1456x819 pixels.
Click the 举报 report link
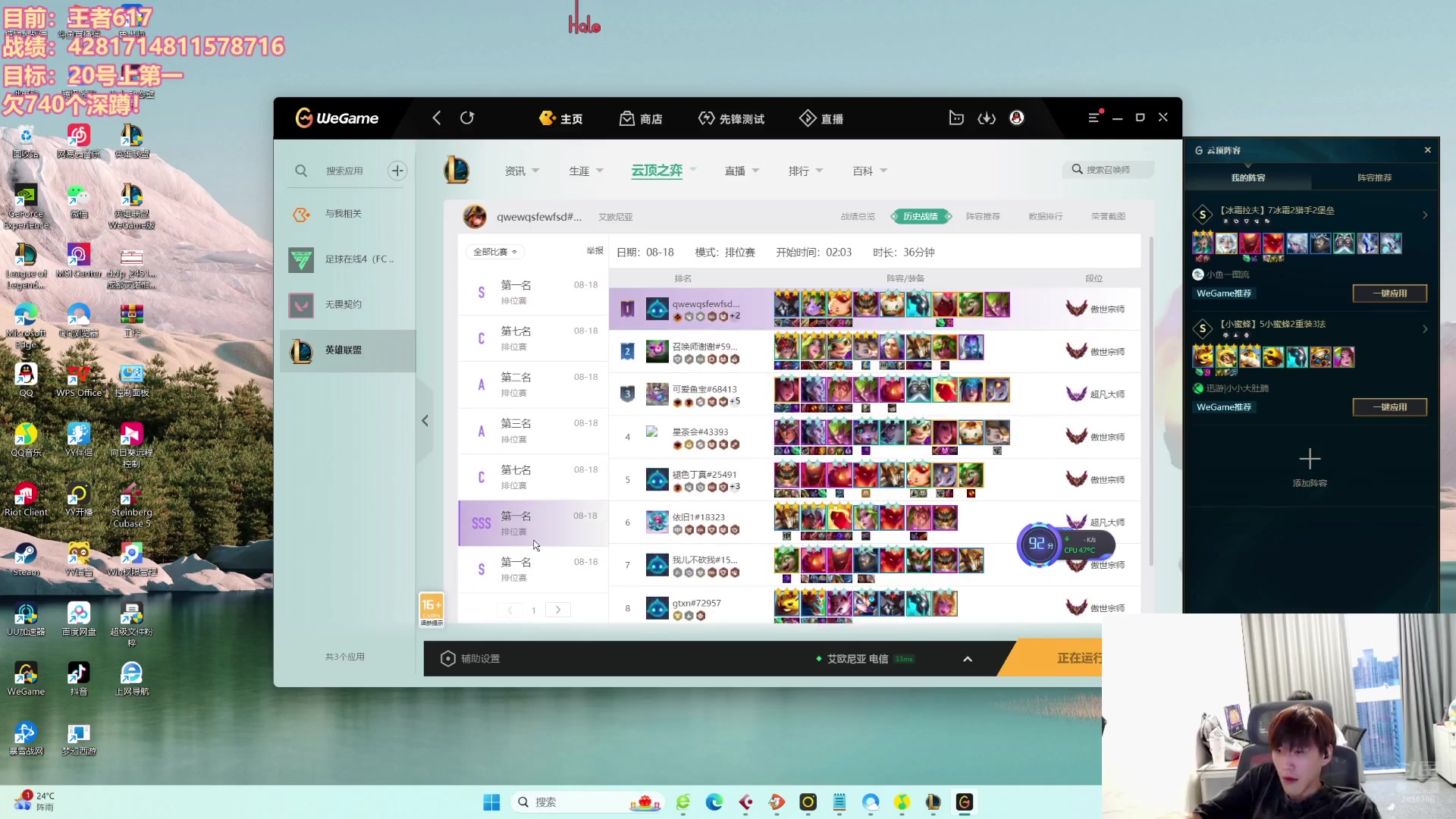[595, 251]
